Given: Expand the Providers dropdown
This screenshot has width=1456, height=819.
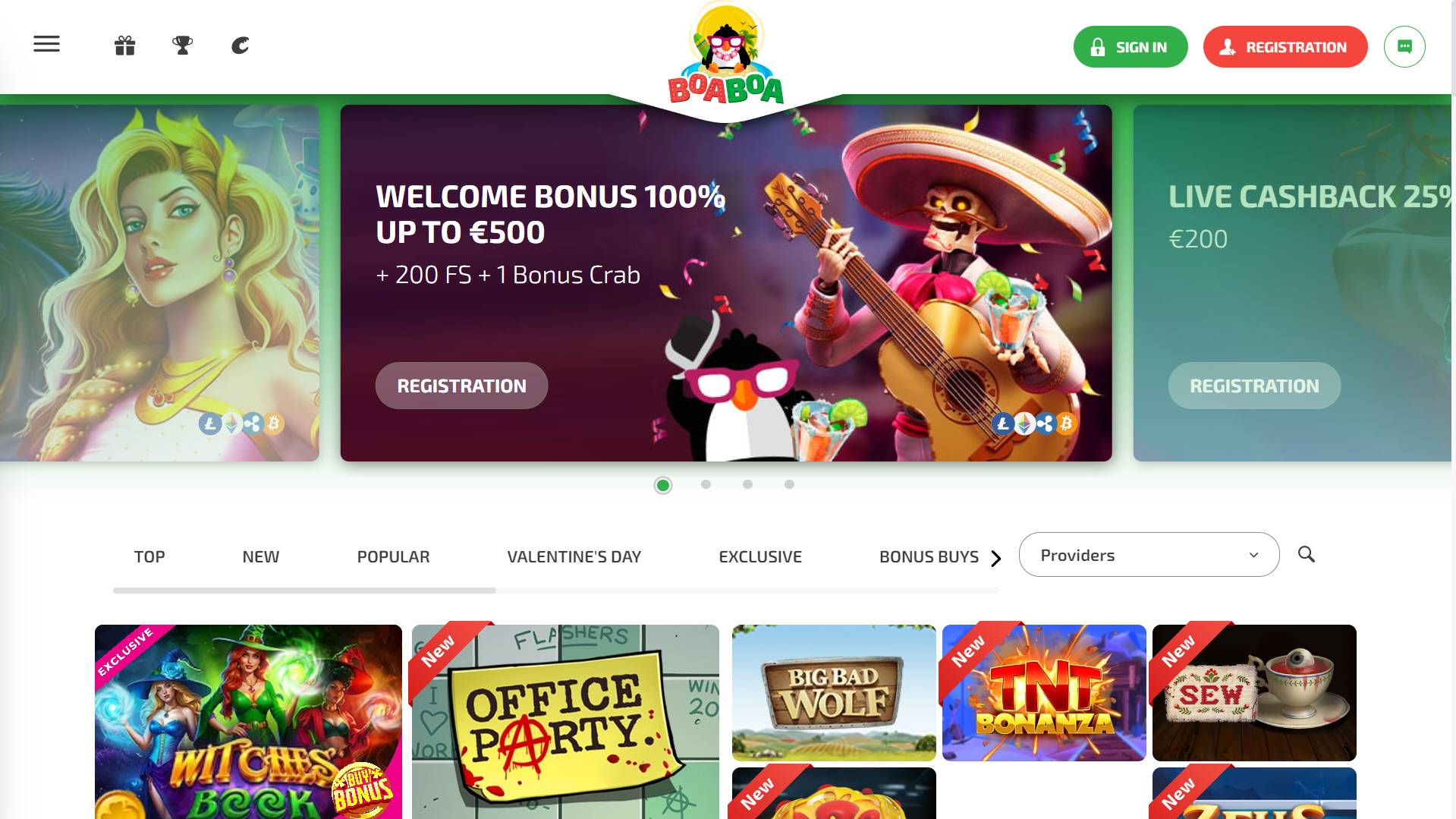Looking at the screenshot, I should click(x=1149, y=555).
